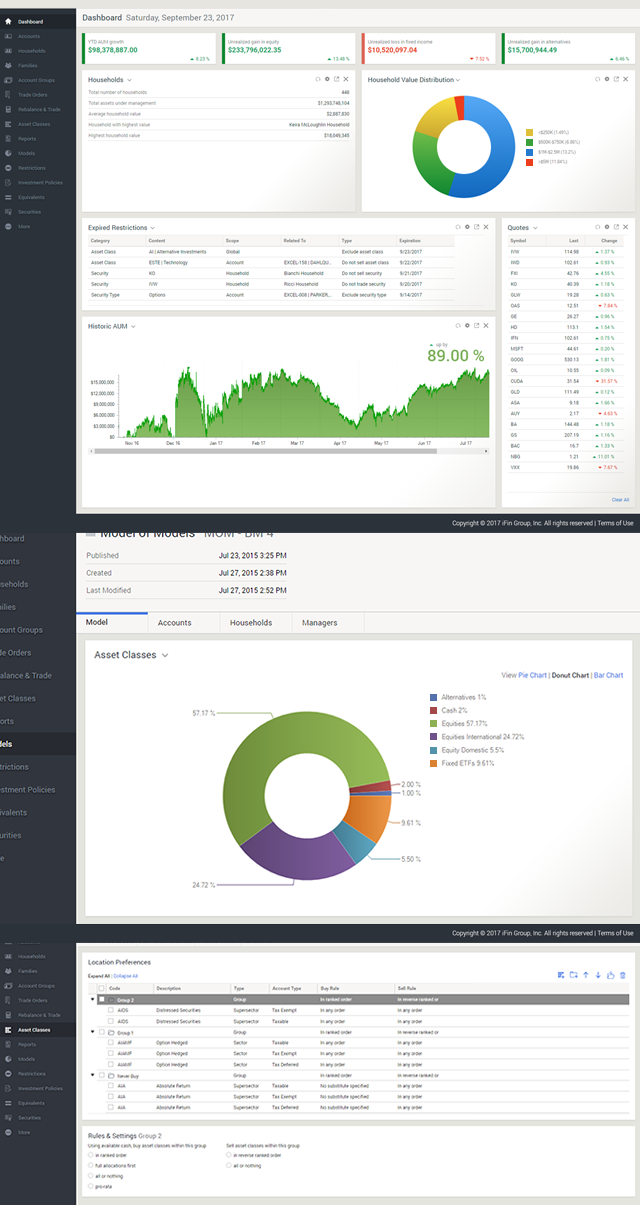Collapse the Never Buy tree row
This screenshot has width=640, height=1205.
(x=92, y=1077)
